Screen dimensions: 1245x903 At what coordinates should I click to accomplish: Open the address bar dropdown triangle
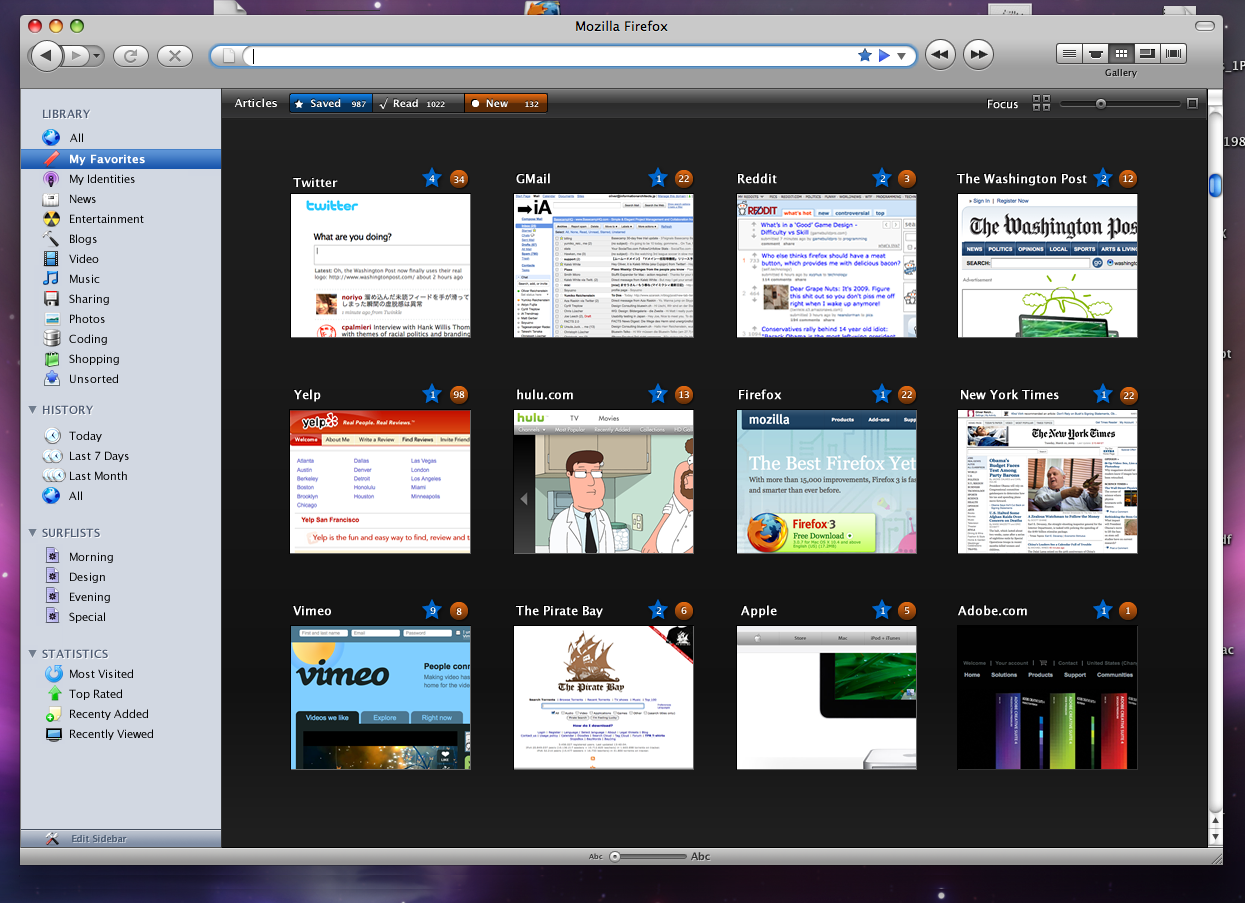point(902,56)
